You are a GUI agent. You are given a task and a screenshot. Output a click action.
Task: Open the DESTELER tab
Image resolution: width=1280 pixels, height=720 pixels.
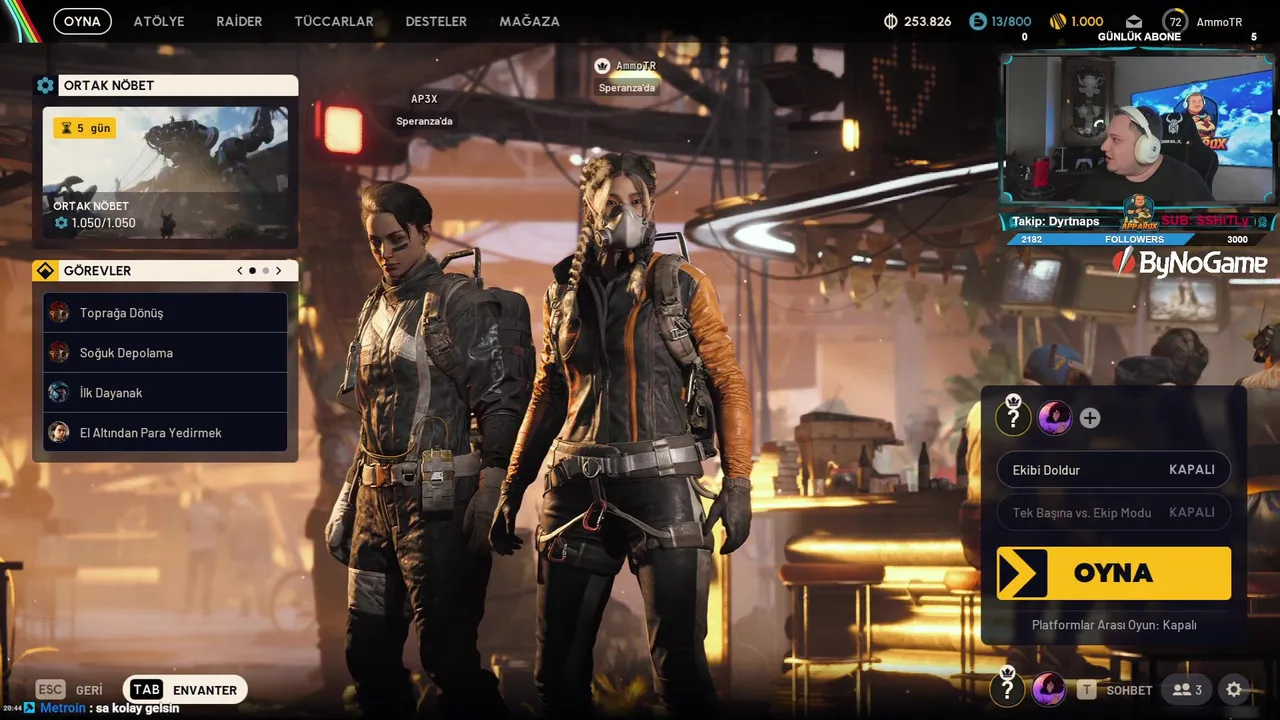436,21
